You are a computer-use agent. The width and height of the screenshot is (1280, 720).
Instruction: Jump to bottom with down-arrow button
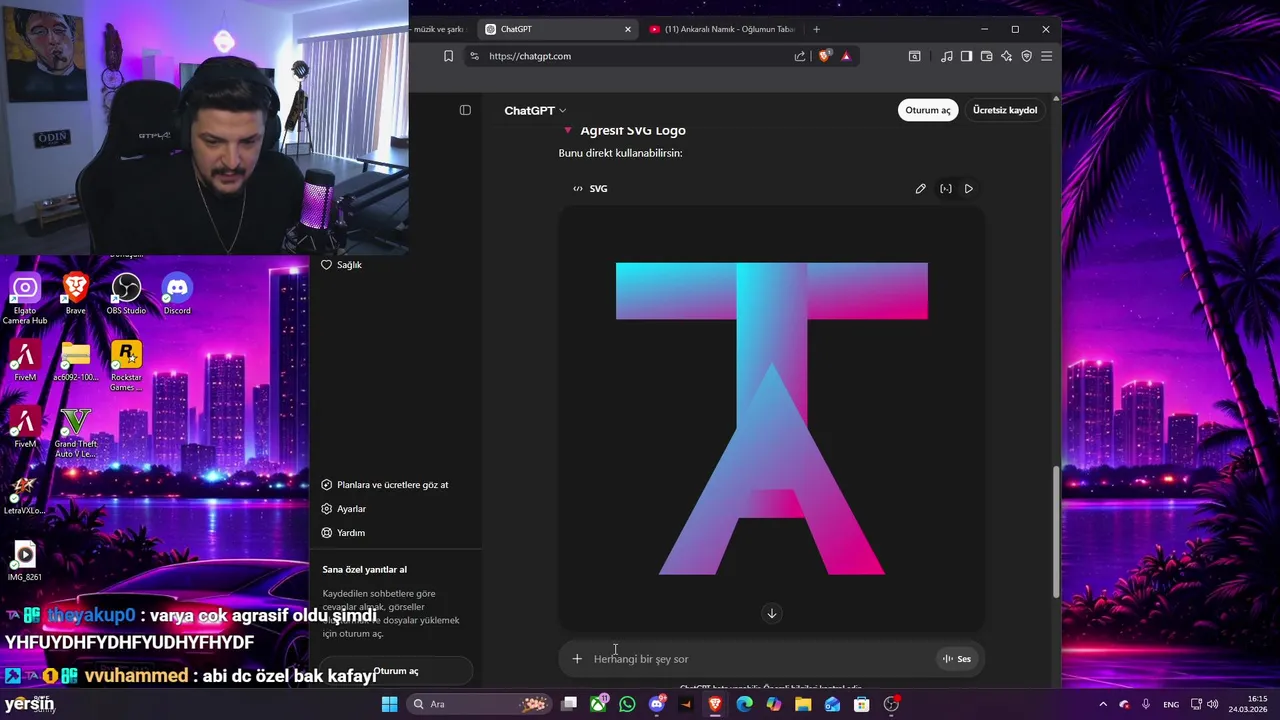771,614
